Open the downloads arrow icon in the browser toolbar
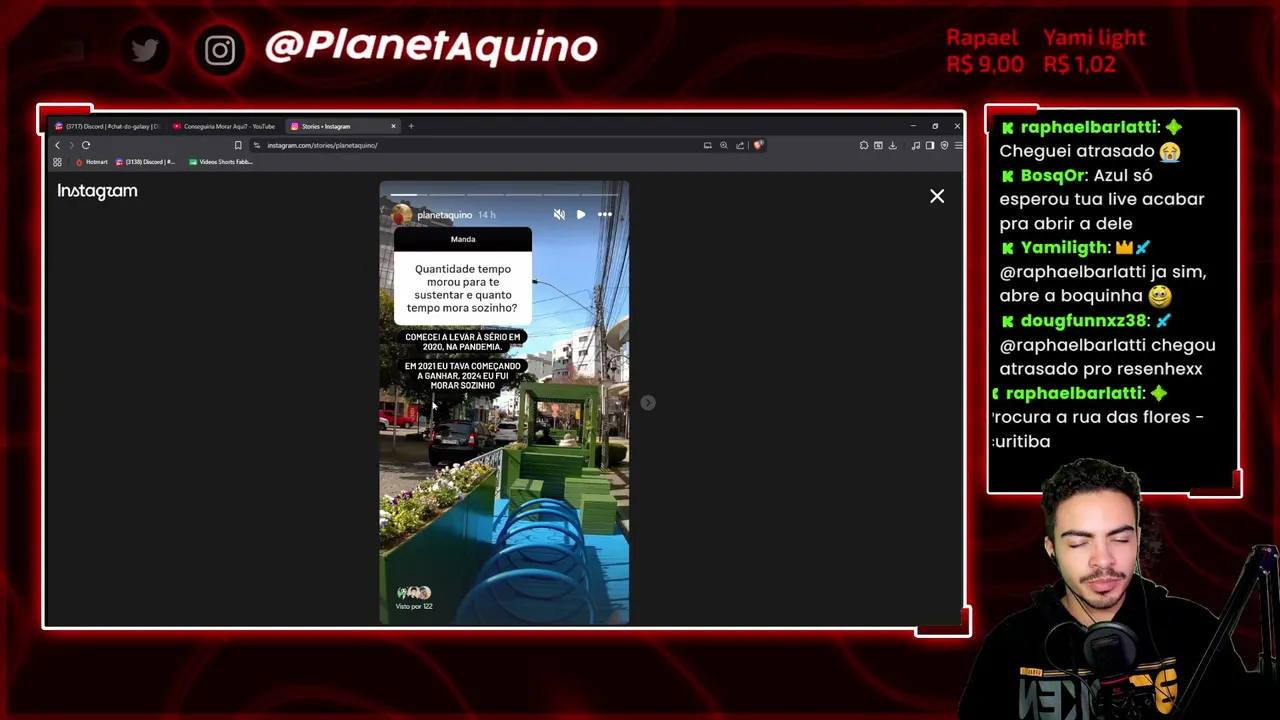Viewport: 1280px width, 720px height. click(x=892, y=145)
